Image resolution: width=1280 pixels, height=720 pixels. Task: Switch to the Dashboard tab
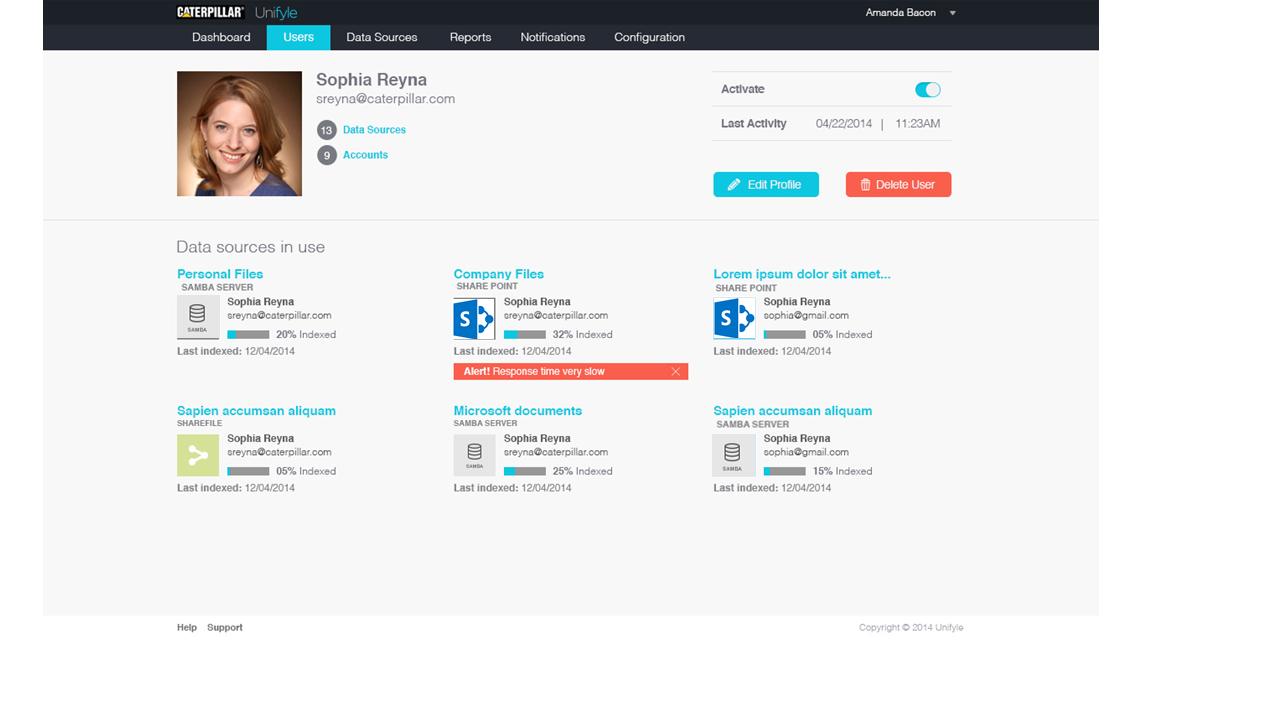coord(220,37)
